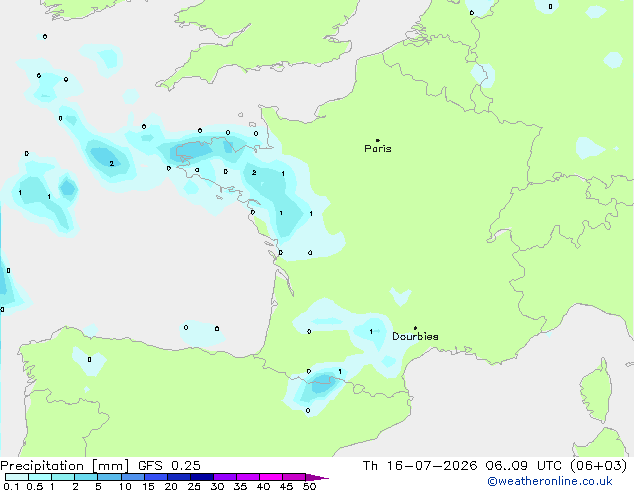This screenshot has height=490, width=634.
Task: Click the legend value label 0.1
Action: coord(11,486)
